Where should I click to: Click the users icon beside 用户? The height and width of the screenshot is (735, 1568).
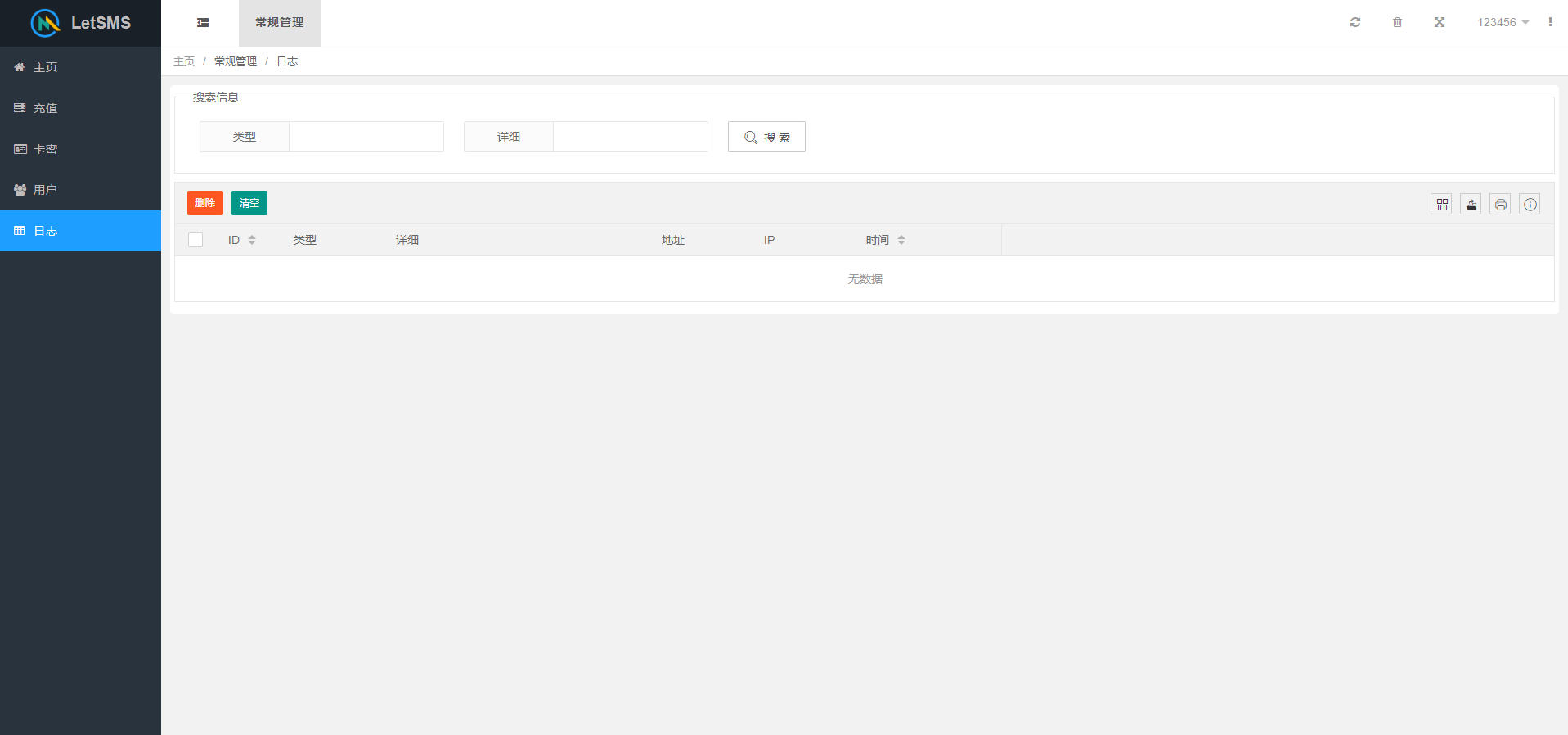[20, 190]
